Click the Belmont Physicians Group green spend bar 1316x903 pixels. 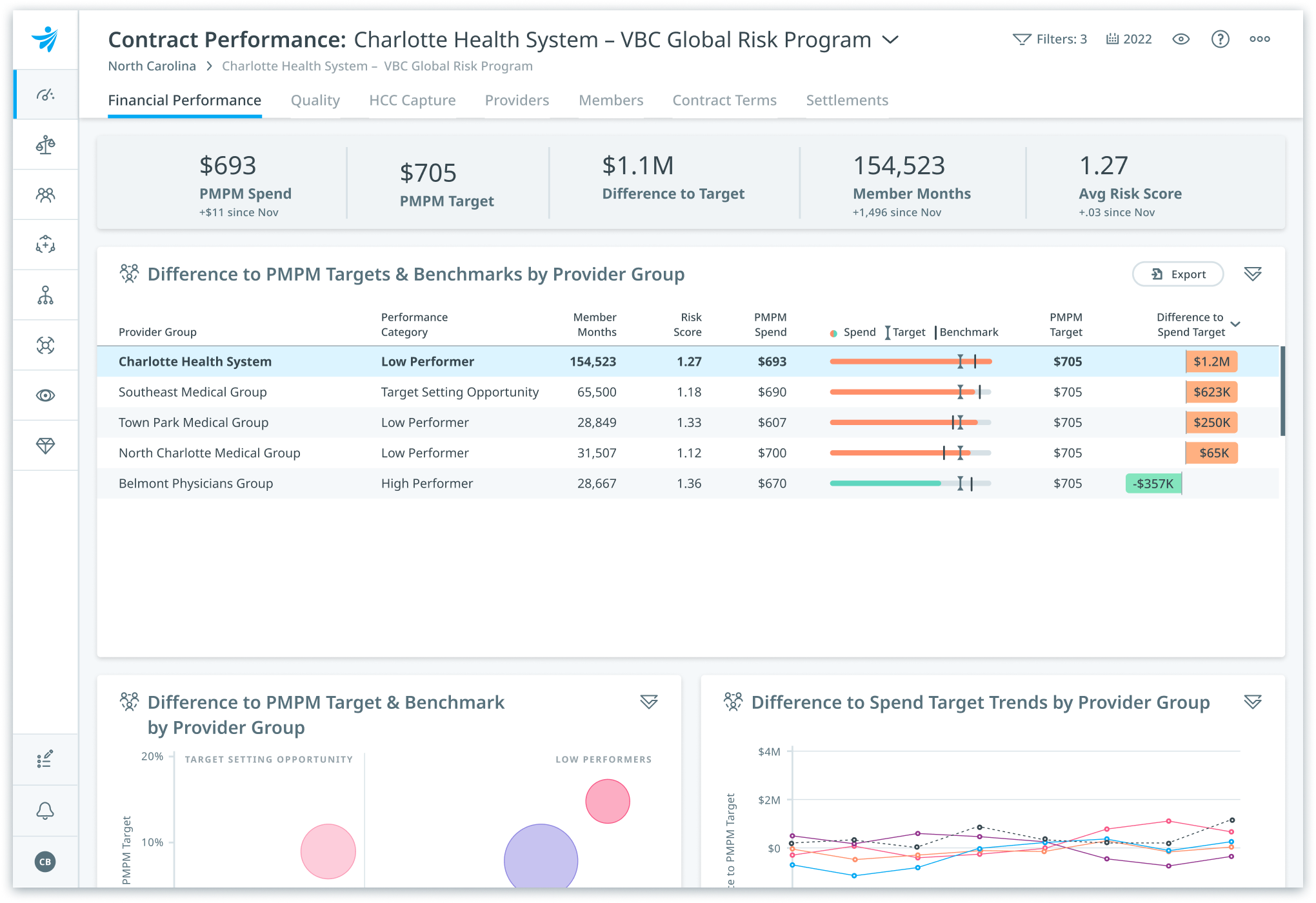point(885,483)
